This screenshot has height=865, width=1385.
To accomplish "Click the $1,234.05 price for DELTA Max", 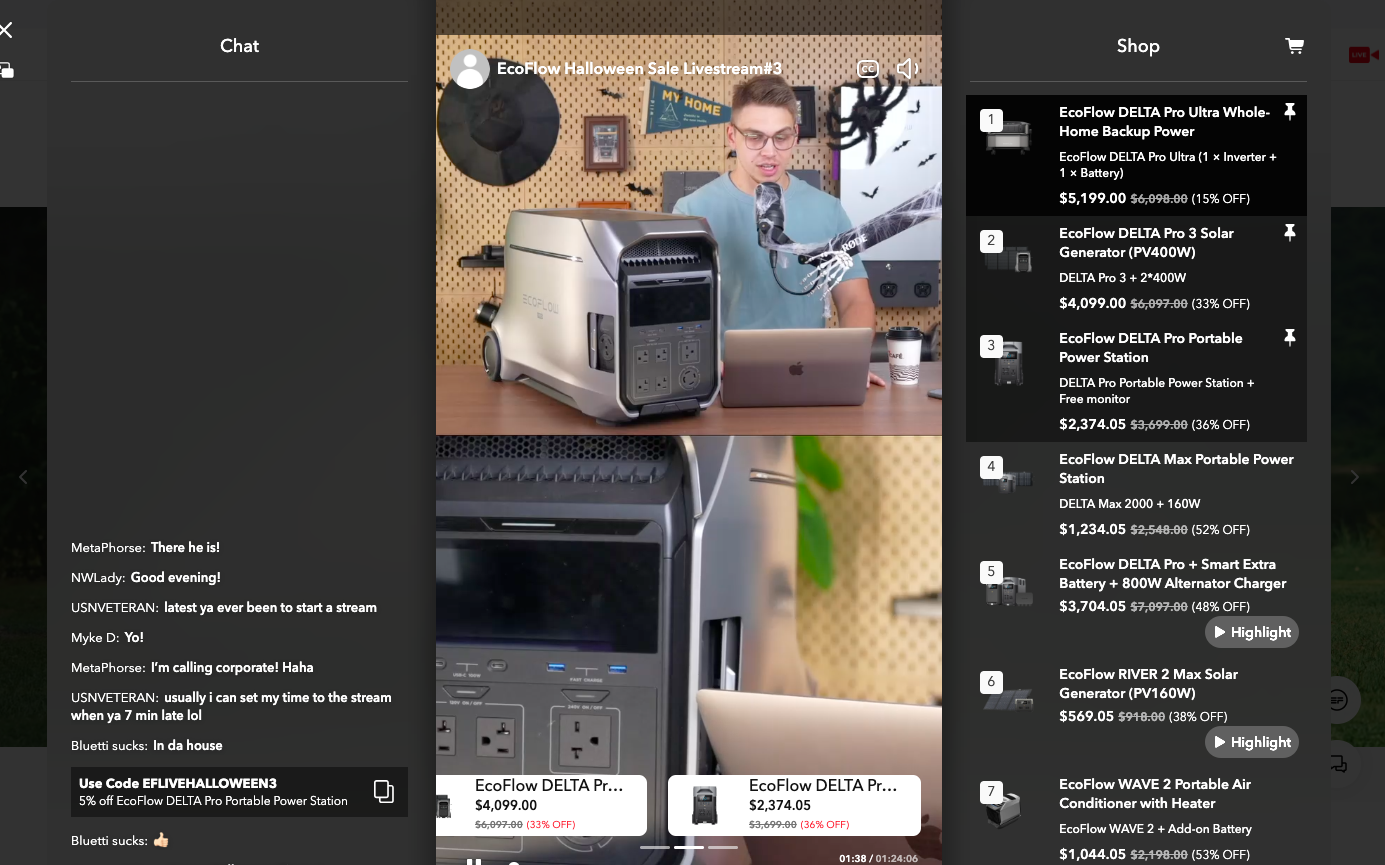I will coord(1092,529).
